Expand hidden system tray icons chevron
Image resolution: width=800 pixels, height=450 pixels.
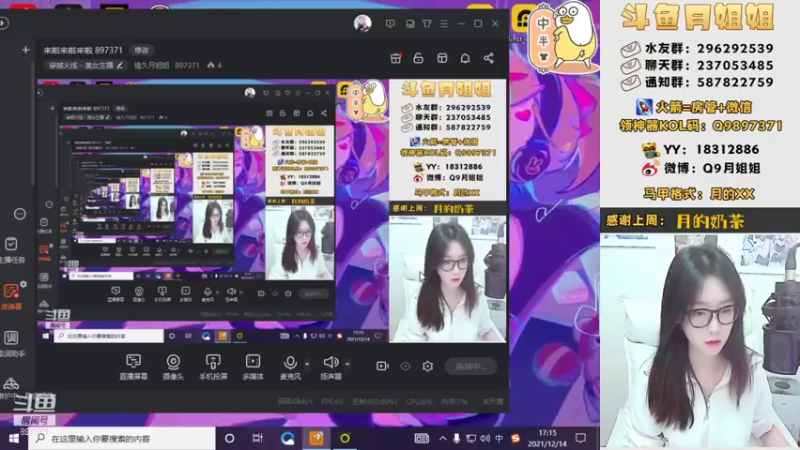(x=442, y=438)
